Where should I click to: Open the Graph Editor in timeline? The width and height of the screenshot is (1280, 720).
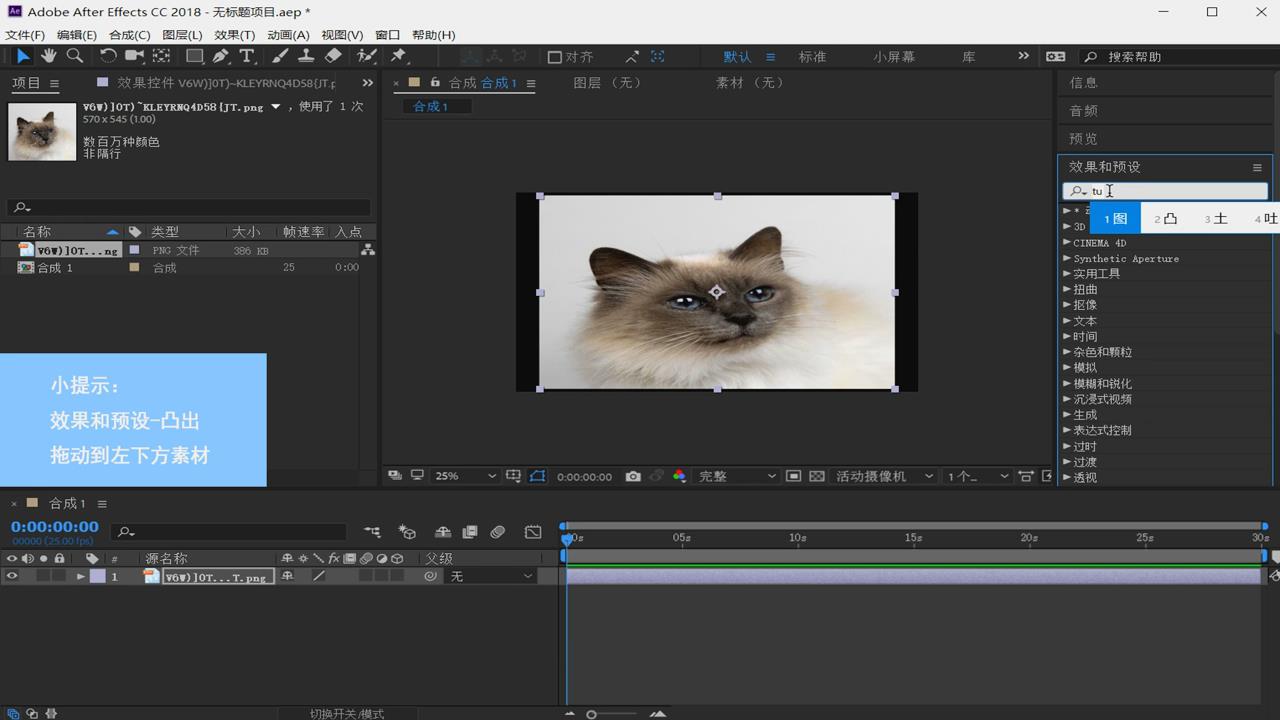tap(533, 532)
